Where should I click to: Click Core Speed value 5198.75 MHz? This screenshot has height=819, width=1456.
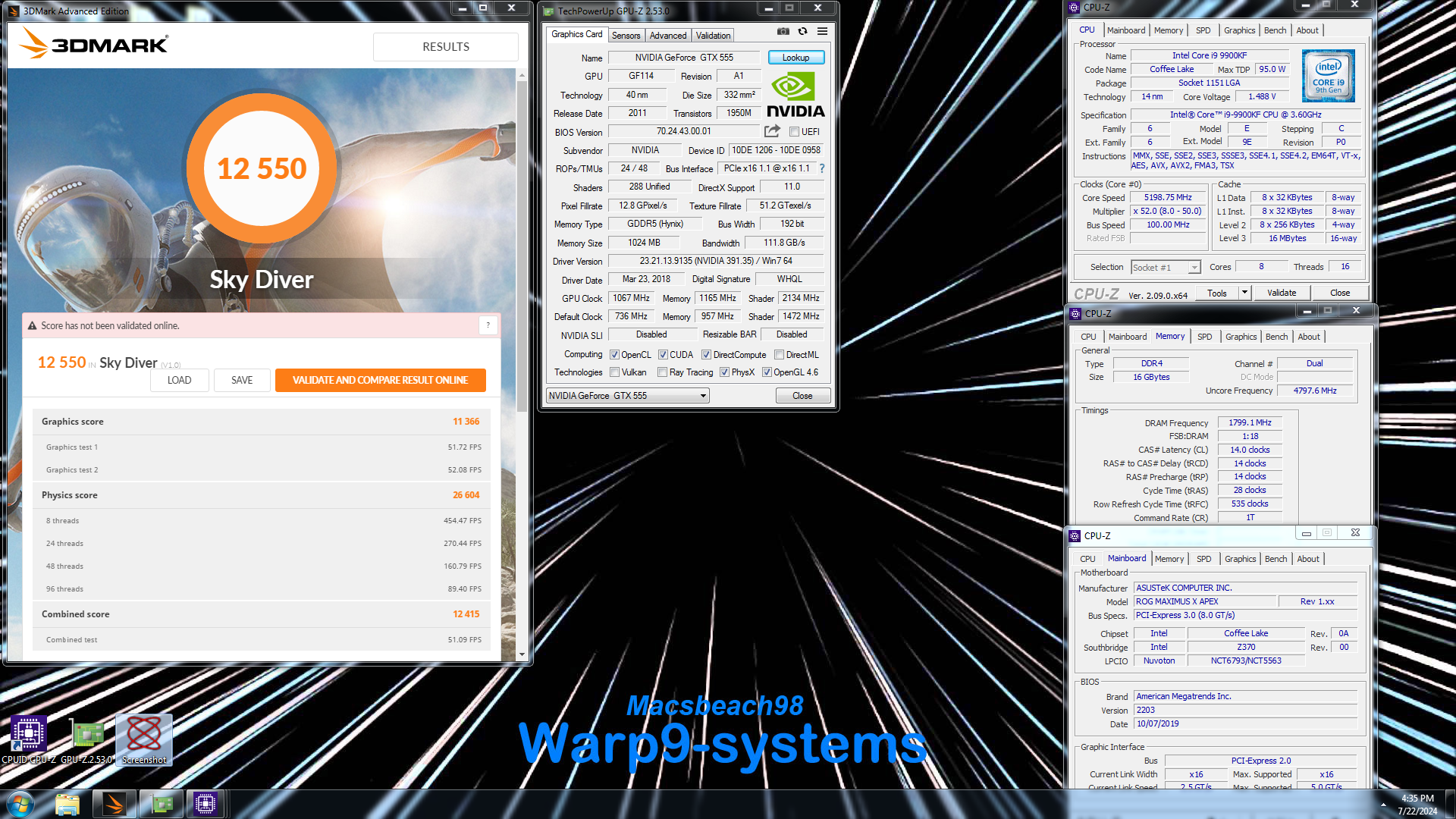click(1168, 197)
